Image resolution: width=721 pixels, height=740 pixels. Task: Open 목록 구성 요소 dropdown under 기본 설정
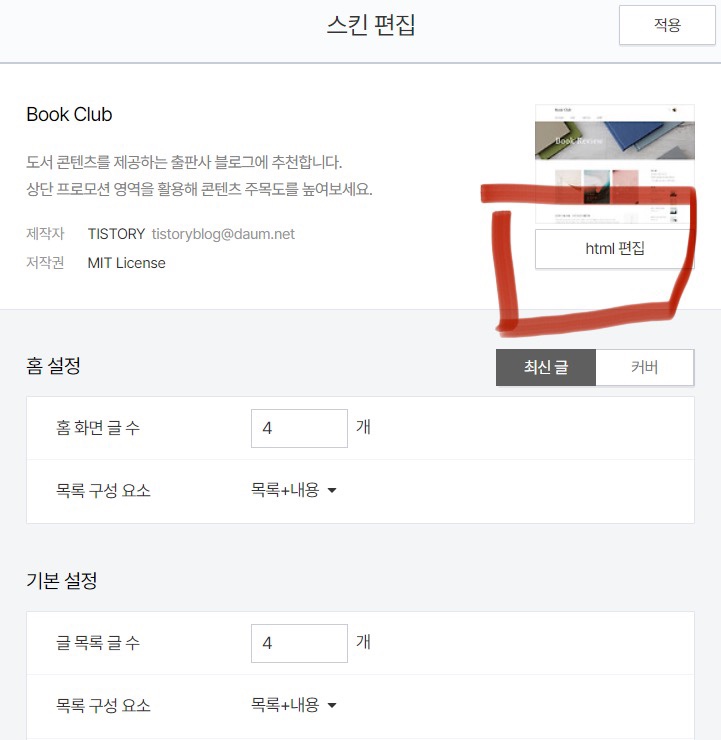[x=293, y=705]
